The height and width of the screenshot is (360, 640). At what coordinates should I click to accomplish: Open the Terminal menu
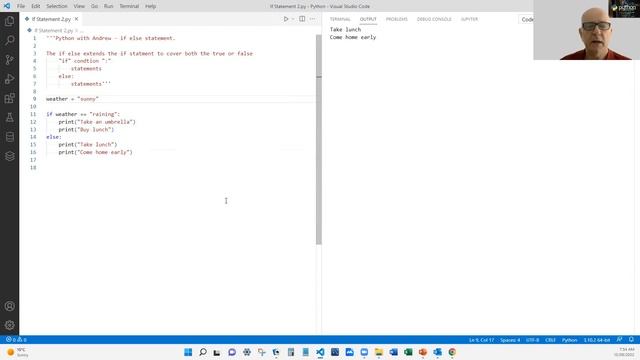[x=129, y=6]
